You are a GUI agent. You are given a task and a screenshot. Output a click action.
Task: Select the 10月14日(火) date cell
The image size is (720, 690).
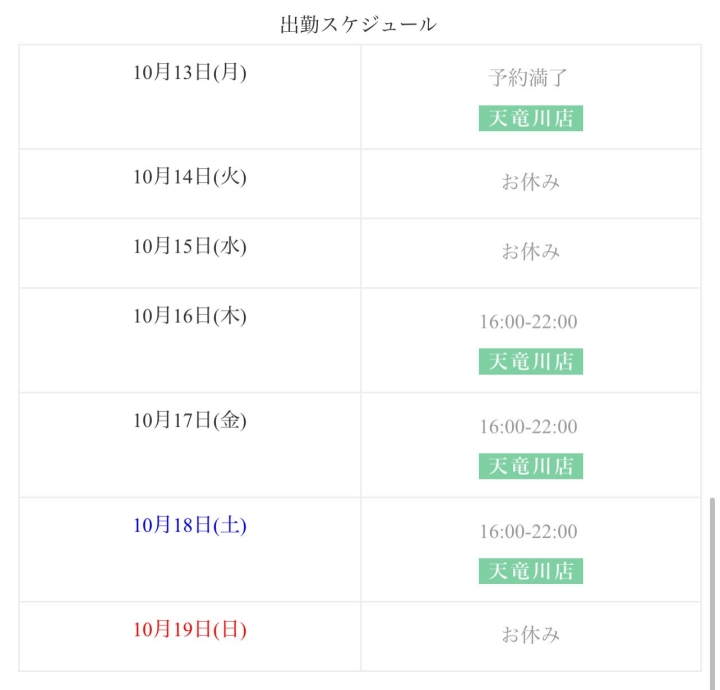click(x=190, y=177)
